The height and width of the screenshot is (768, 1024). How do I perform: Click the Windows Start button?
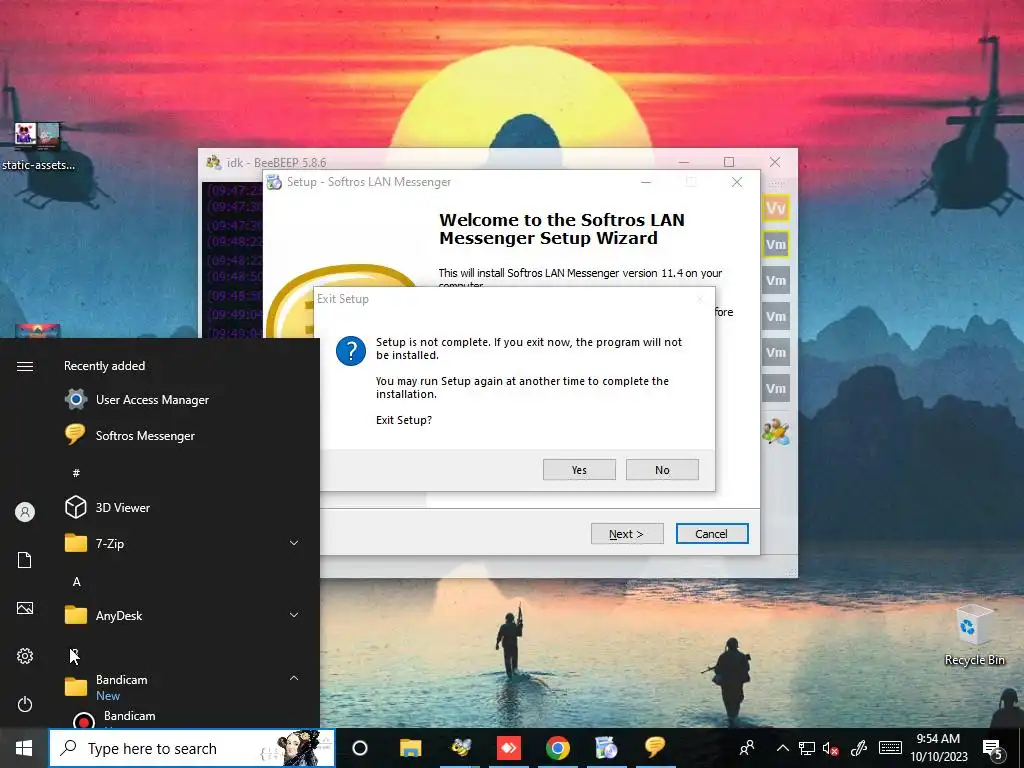[24, 748]
